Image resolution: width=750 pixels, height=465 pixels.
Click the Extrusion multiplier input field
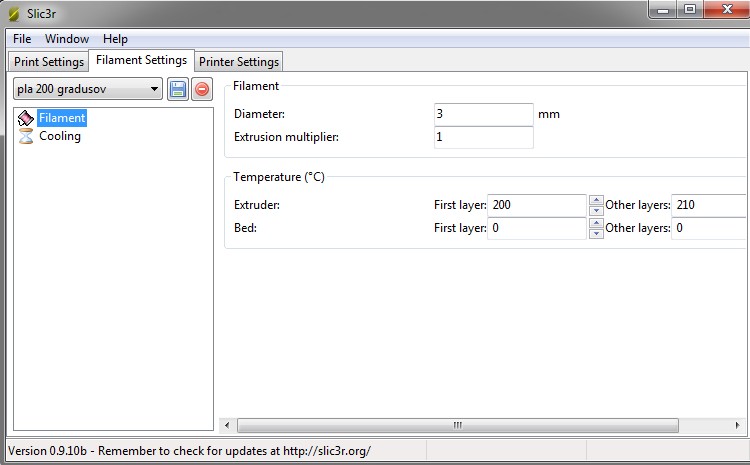coord(483,137)
